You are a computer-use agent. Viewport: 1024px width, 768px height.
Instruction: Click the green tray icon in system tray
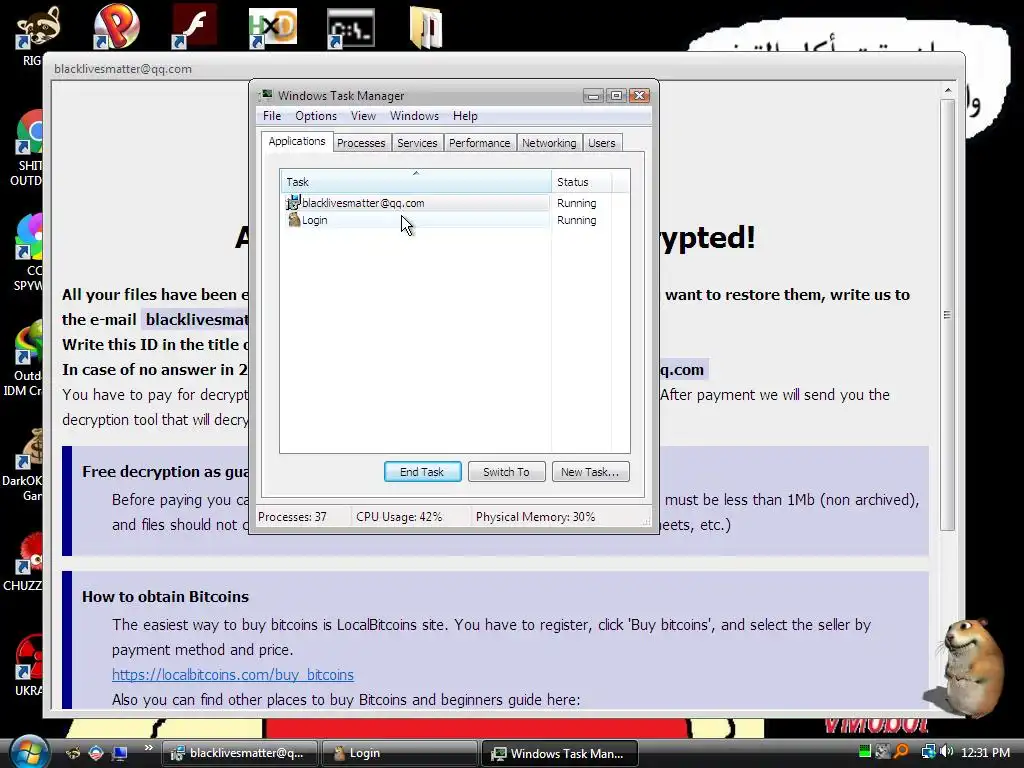coord(865,752)
